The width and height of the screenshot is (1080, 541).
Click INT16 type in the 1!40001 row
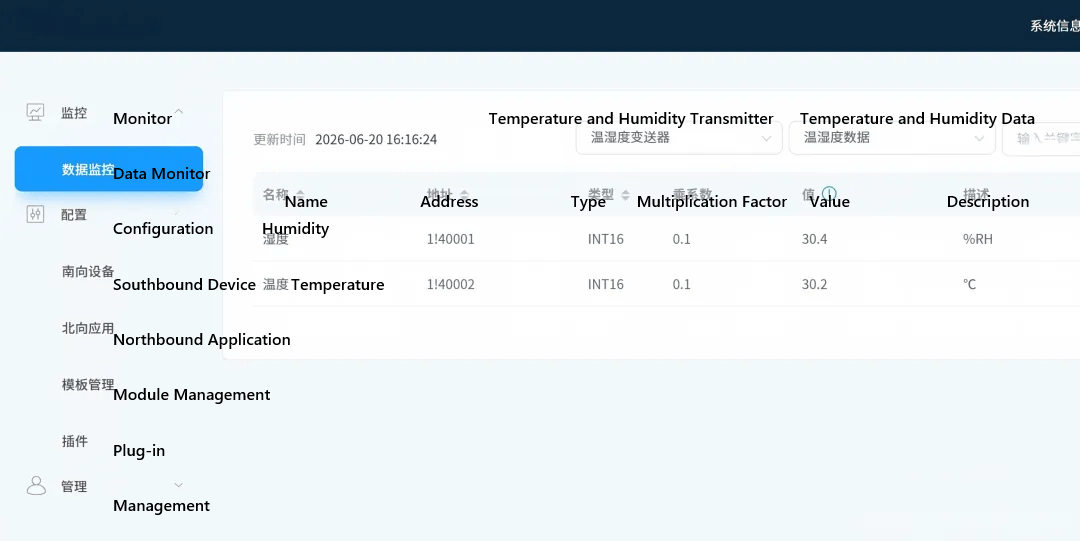pyautogui.click(x=605, y=239)
